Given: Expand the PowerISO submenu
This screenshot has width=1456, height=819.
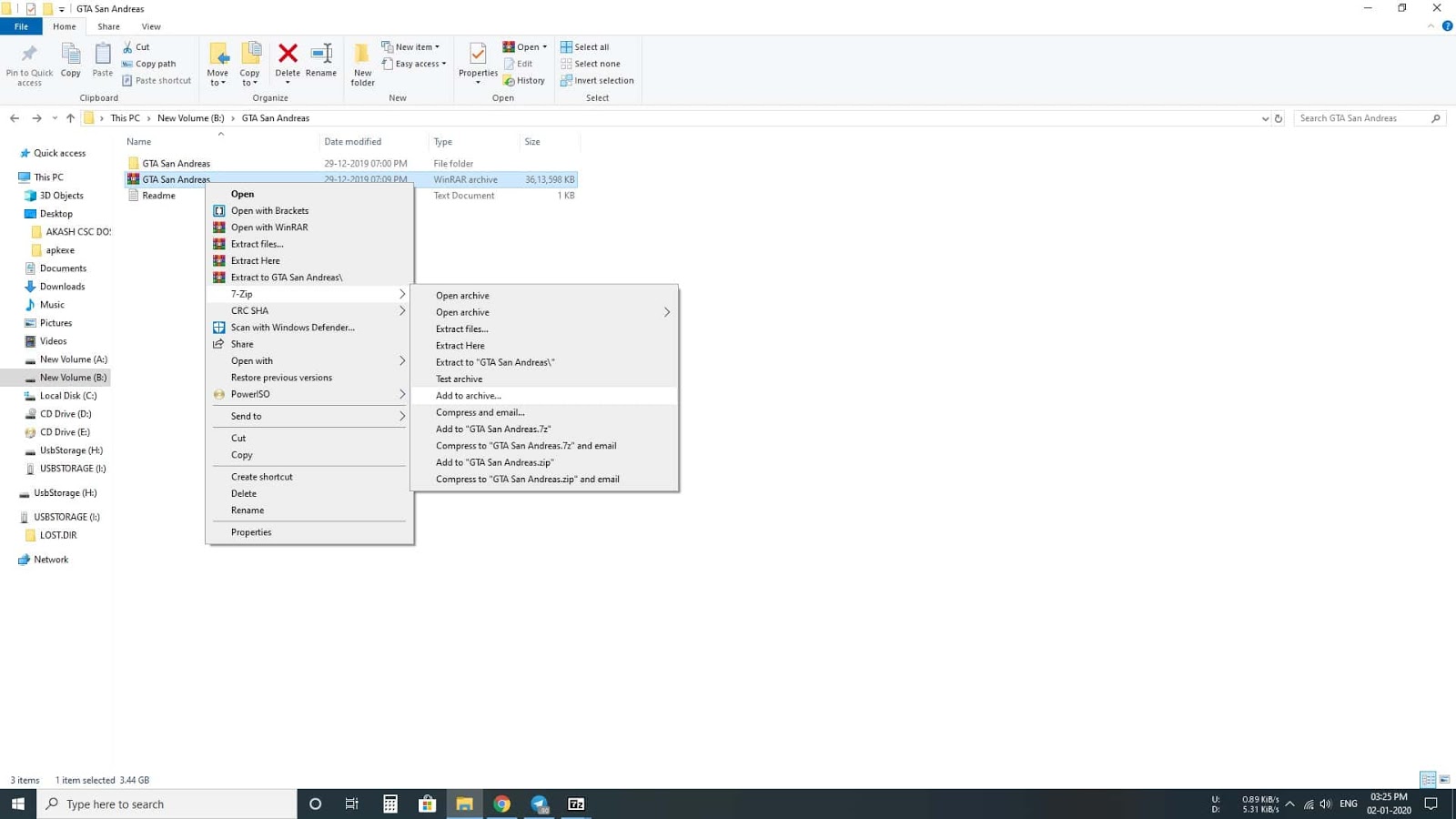Looking at the screenshot, I should pyautogui.click(x=309, y=395).
